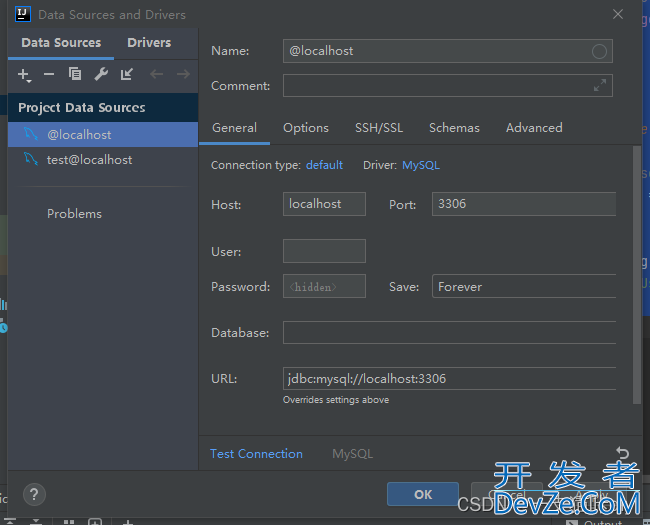
Task: Click the Name input field
Action: (x=448, y=51)
